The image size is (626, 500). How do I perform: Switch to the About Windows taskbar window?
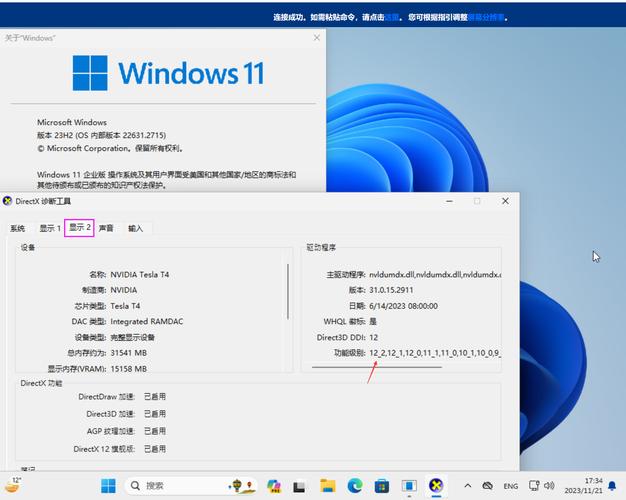[409, 486]
